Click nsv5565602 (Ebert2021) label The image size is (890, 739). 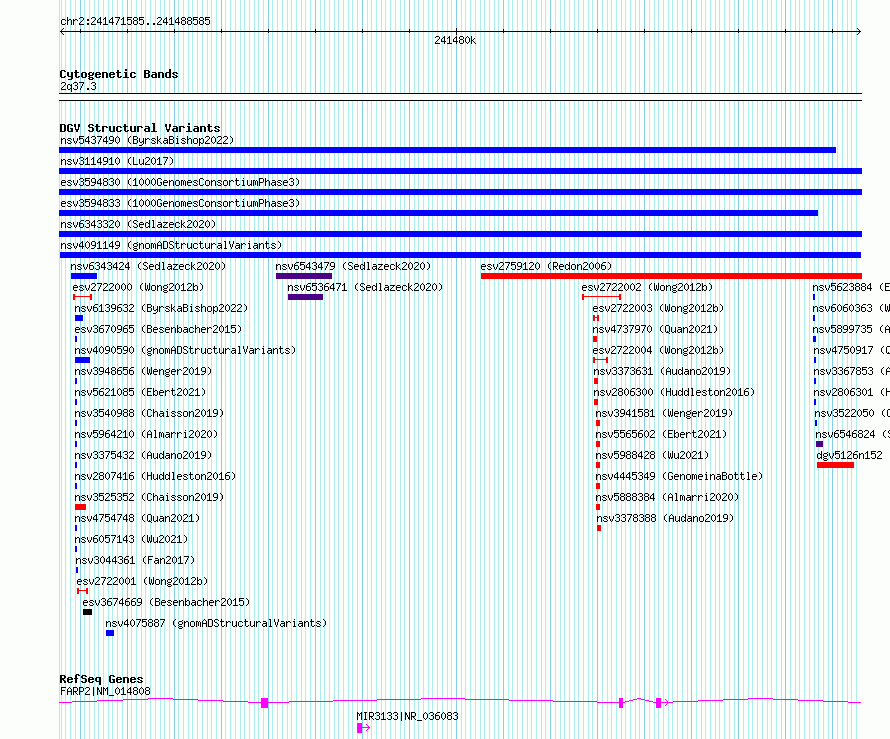[661, 434]
